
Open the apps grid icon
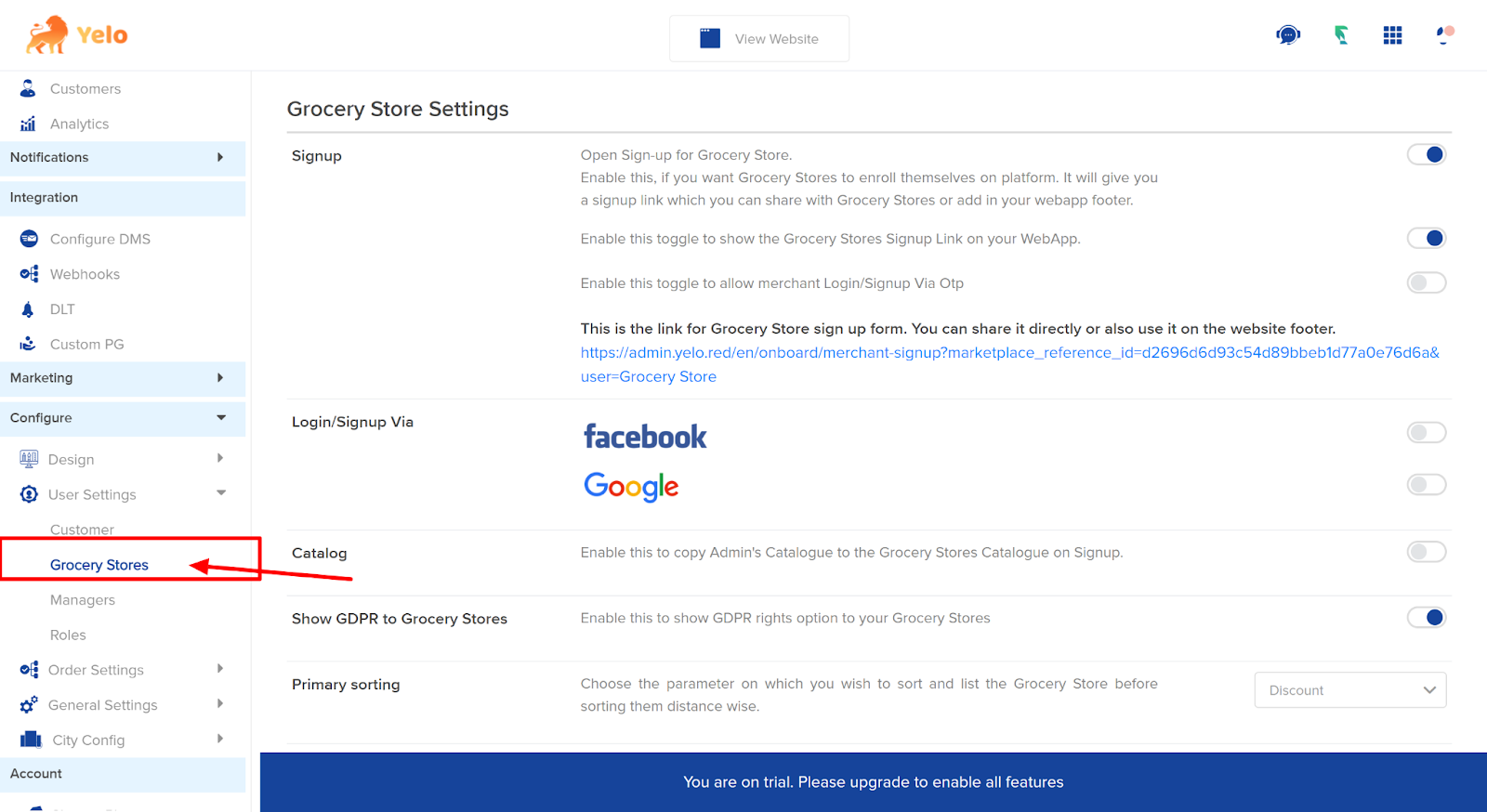(1392, 35)
